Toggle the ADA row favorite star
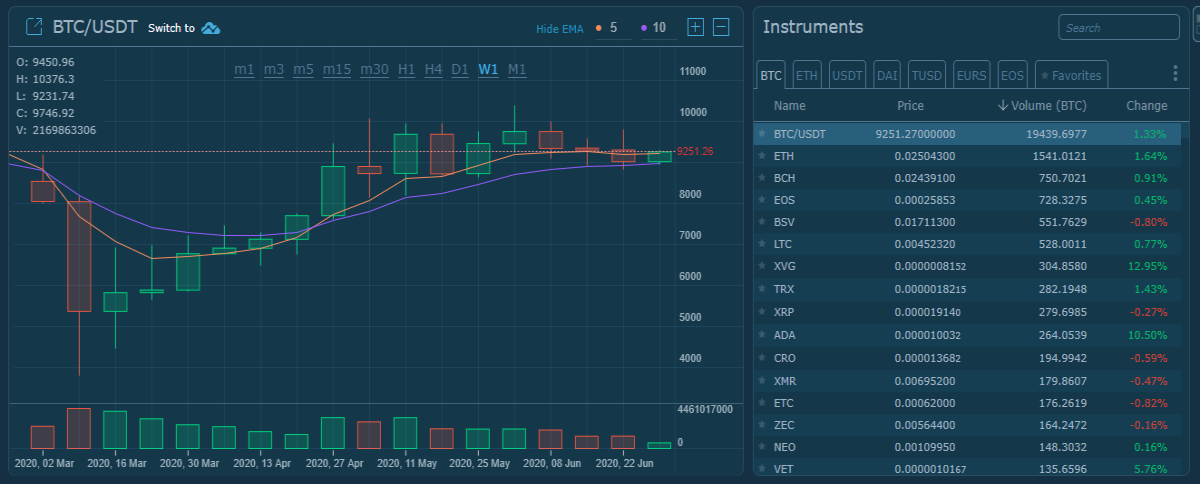Image resolution: width=1200 pixels, height=484 pixels. click(x=763, y=335)
